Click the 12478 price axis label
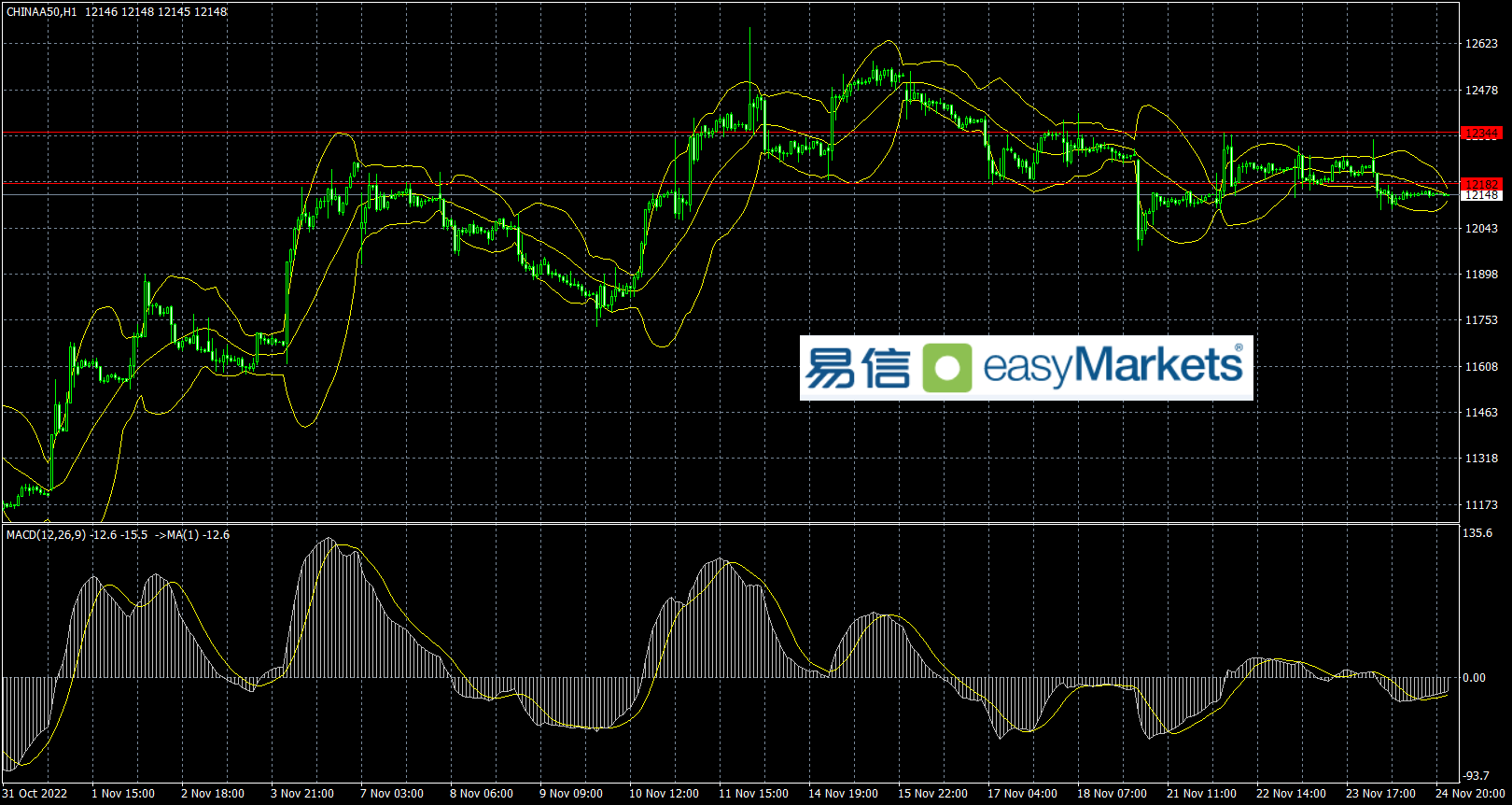Screen dimensions: 1512x805 click(1481, 91)
